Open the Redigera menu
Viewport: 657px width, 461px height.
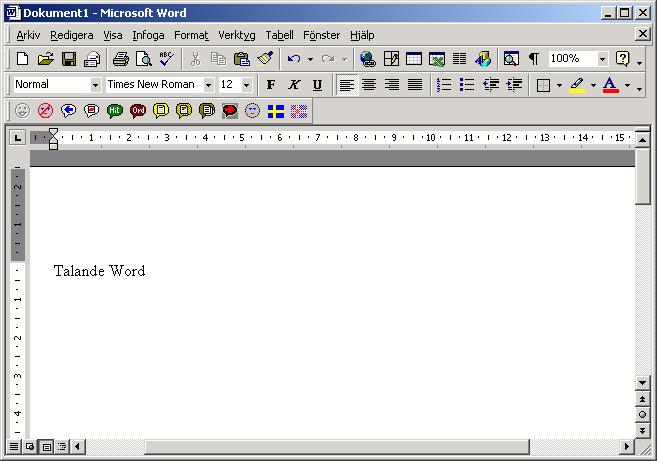tap(72, 35)
